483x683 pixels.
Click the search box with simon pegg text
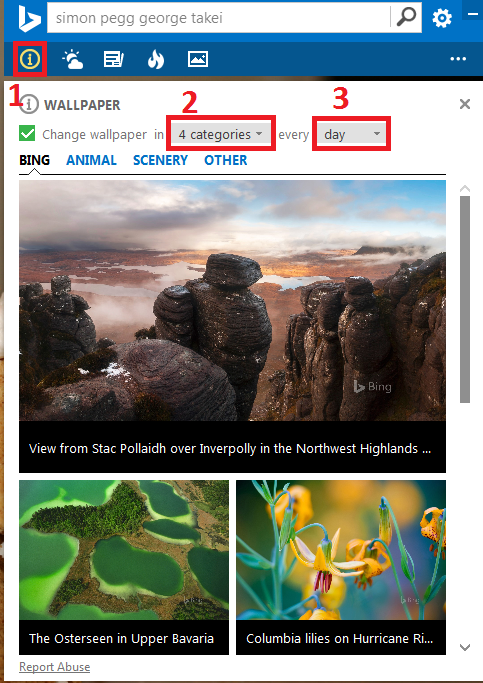[219, 18]
